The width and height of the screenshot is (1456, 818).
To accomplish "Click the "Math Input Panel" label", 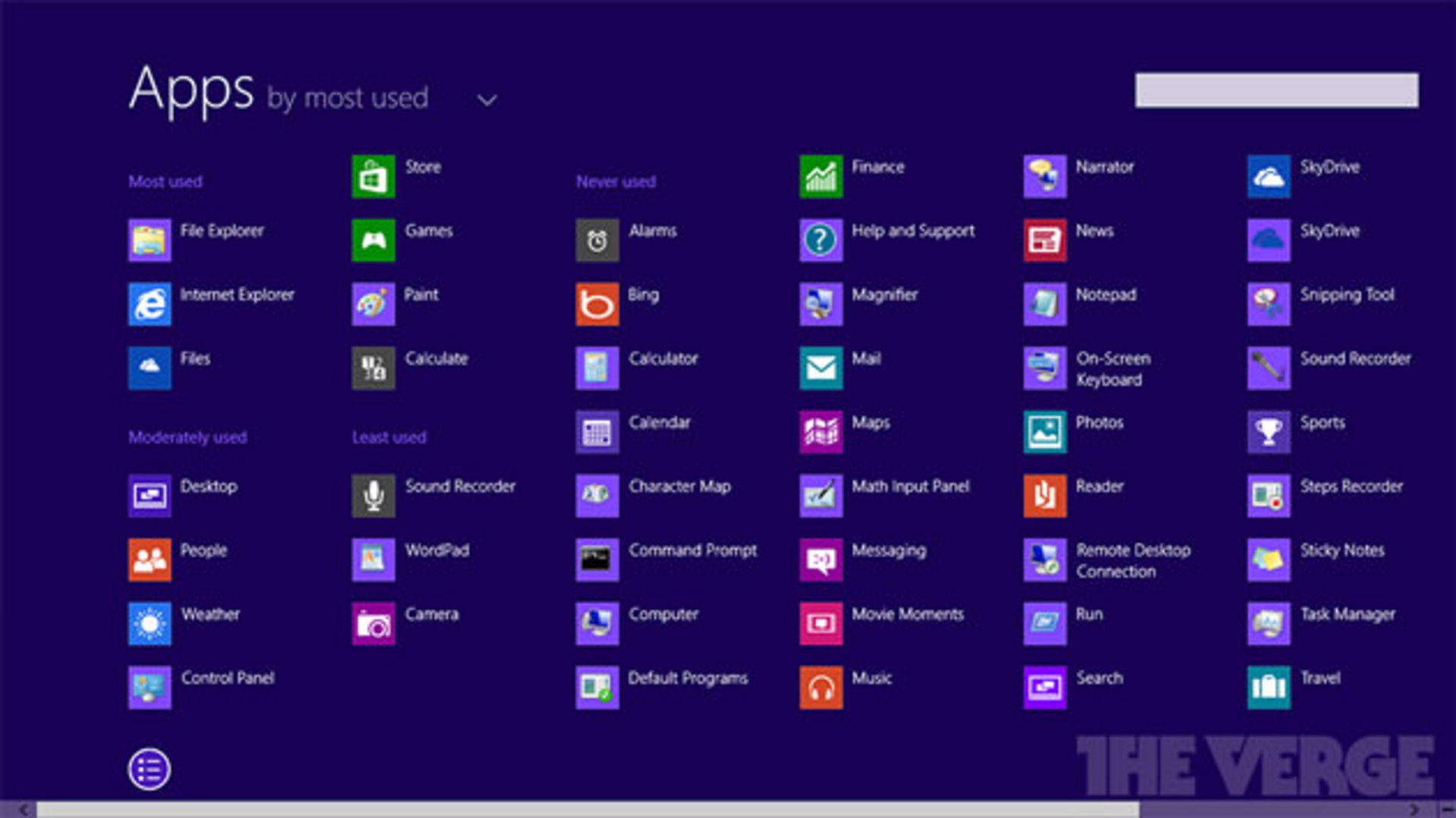I will point(911,487).
